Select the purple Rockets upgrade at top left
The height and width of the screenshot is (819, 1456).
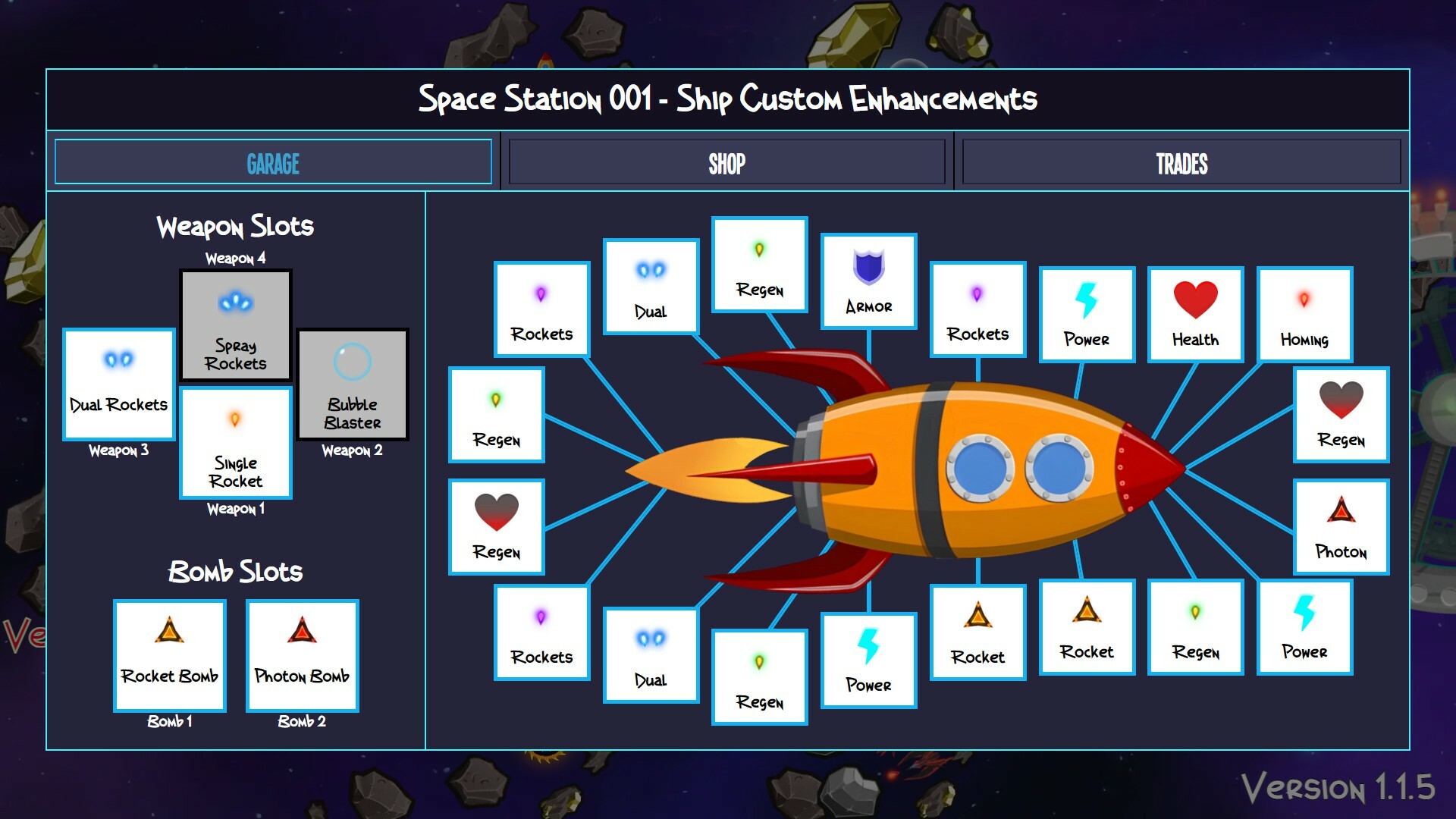click(x=541, y=309)
